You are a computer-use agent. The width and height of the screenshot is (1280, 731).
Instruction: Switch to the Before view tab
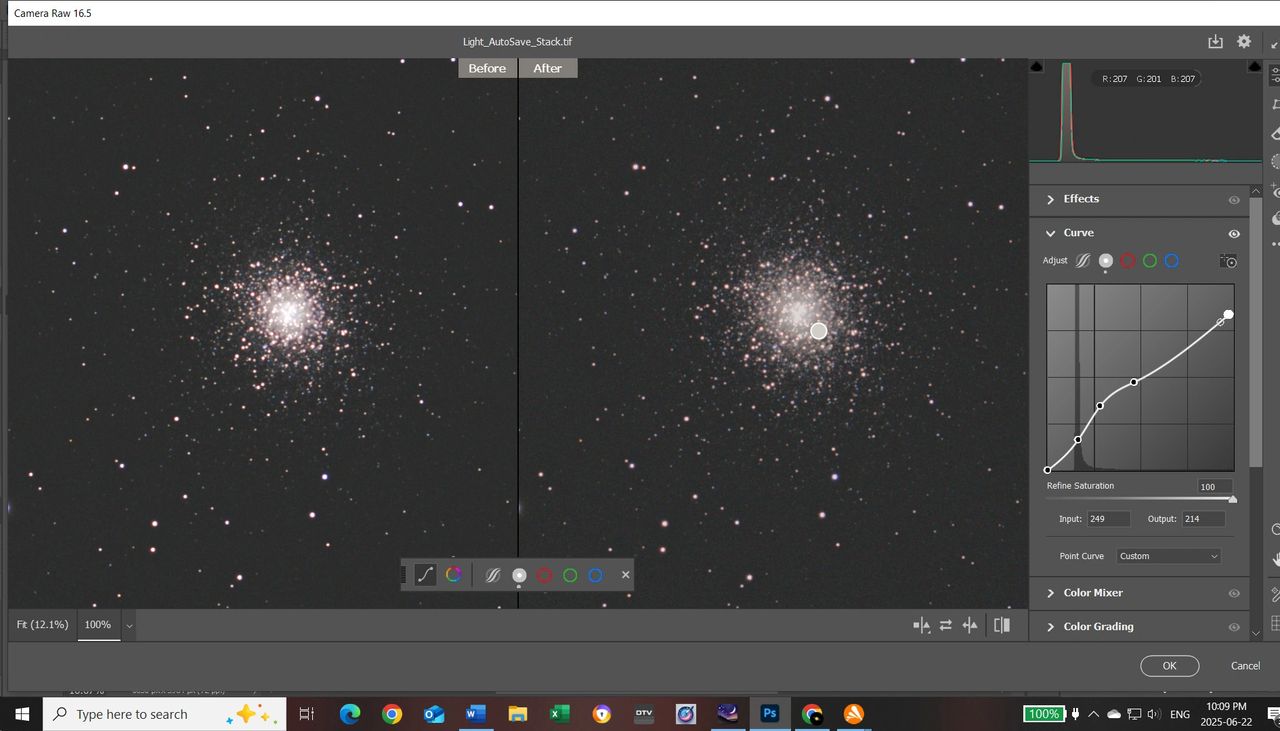point(487,68)
